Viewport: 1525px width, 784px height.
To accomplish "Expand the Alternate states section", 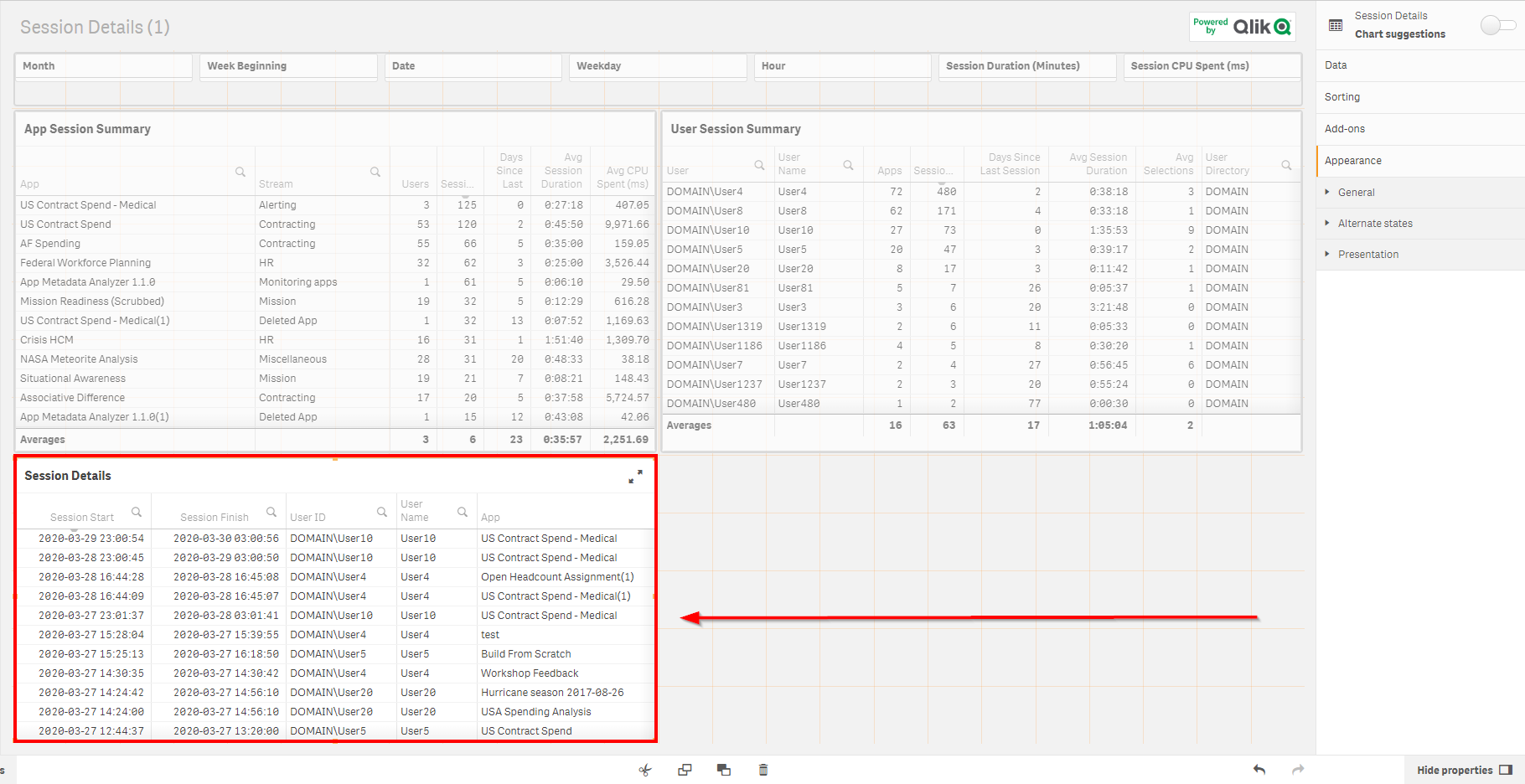I will click(x=1374, y=224).
